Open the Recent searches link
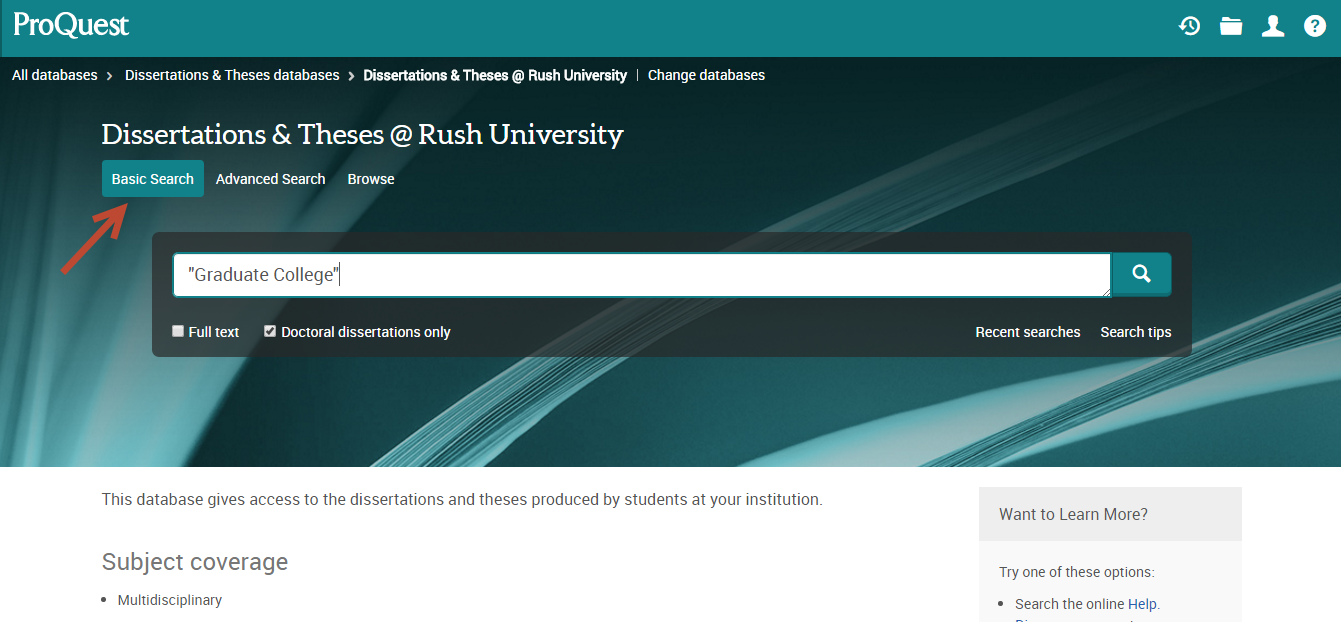Image resolution: width=1341 pixels, height=622 pixels. point(1028,332)
